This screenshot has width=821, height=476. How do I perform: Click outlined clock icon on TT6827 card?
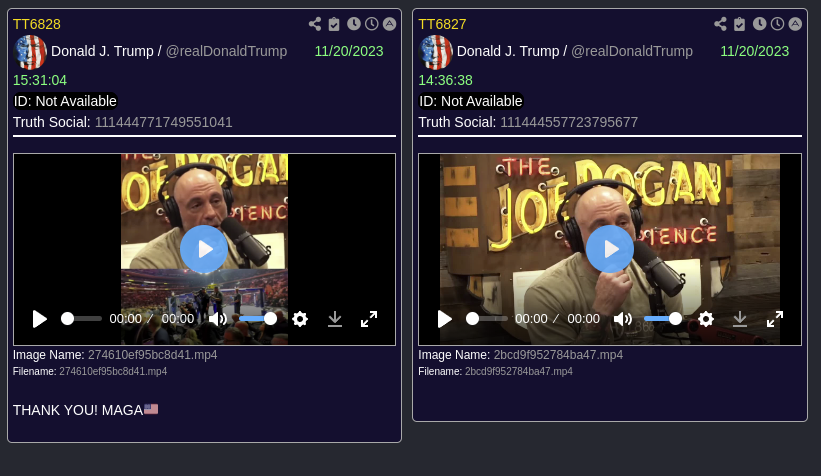point(778,24)
